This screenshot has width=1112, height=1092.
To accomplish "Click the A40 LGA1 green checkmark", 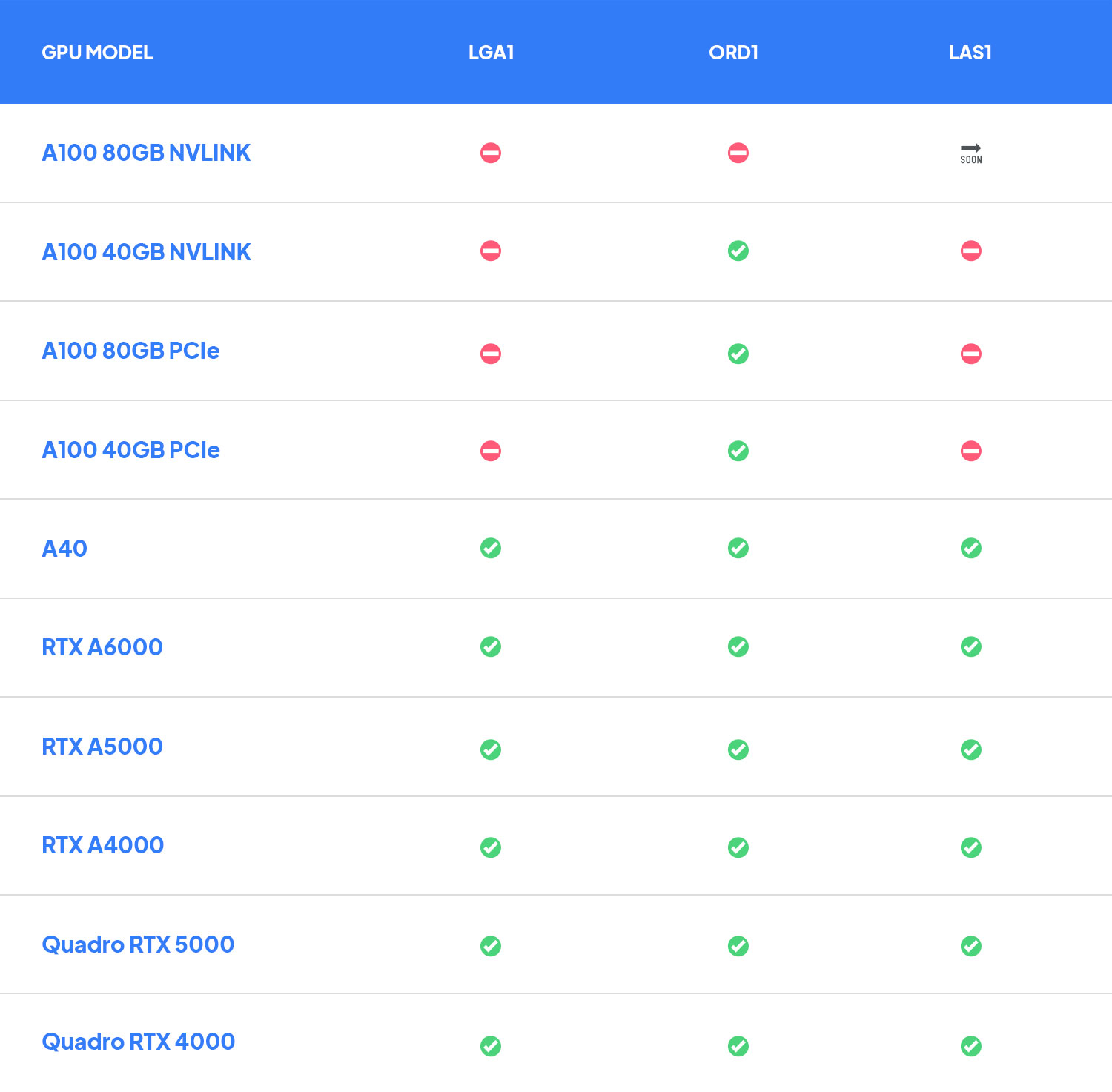I will (491, 548).
